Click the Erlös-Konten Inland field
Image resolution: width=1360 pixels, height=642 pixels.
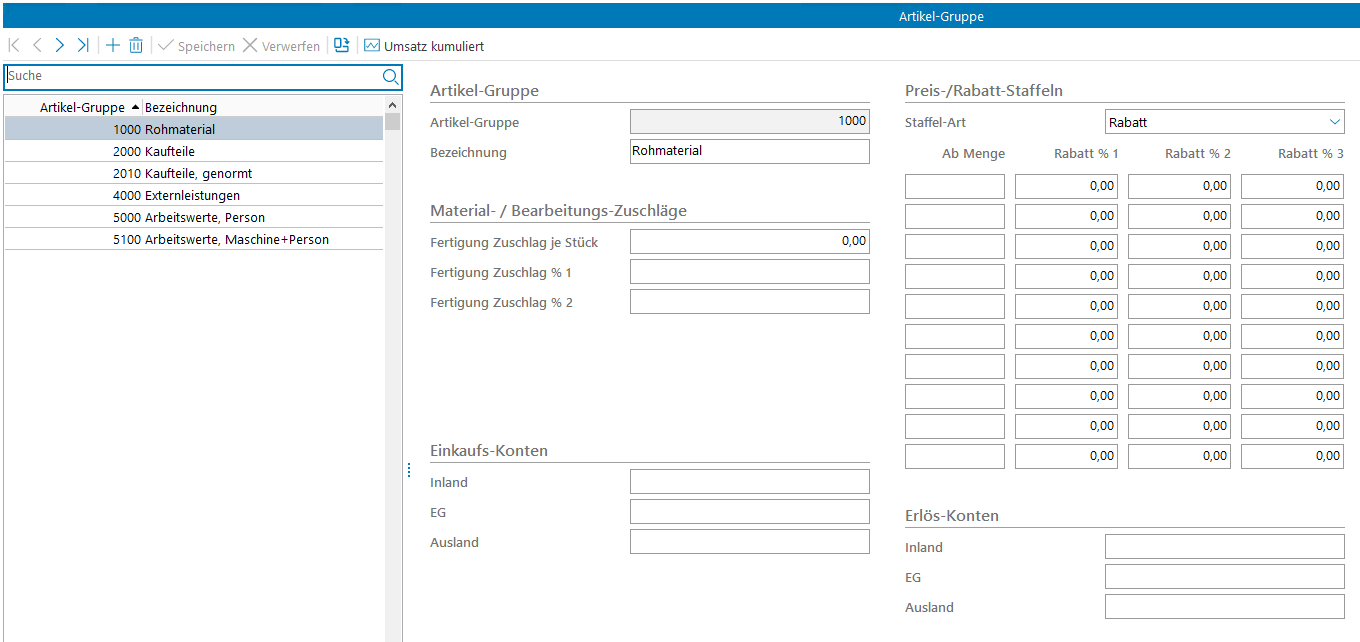click(x=1224, y=547)
